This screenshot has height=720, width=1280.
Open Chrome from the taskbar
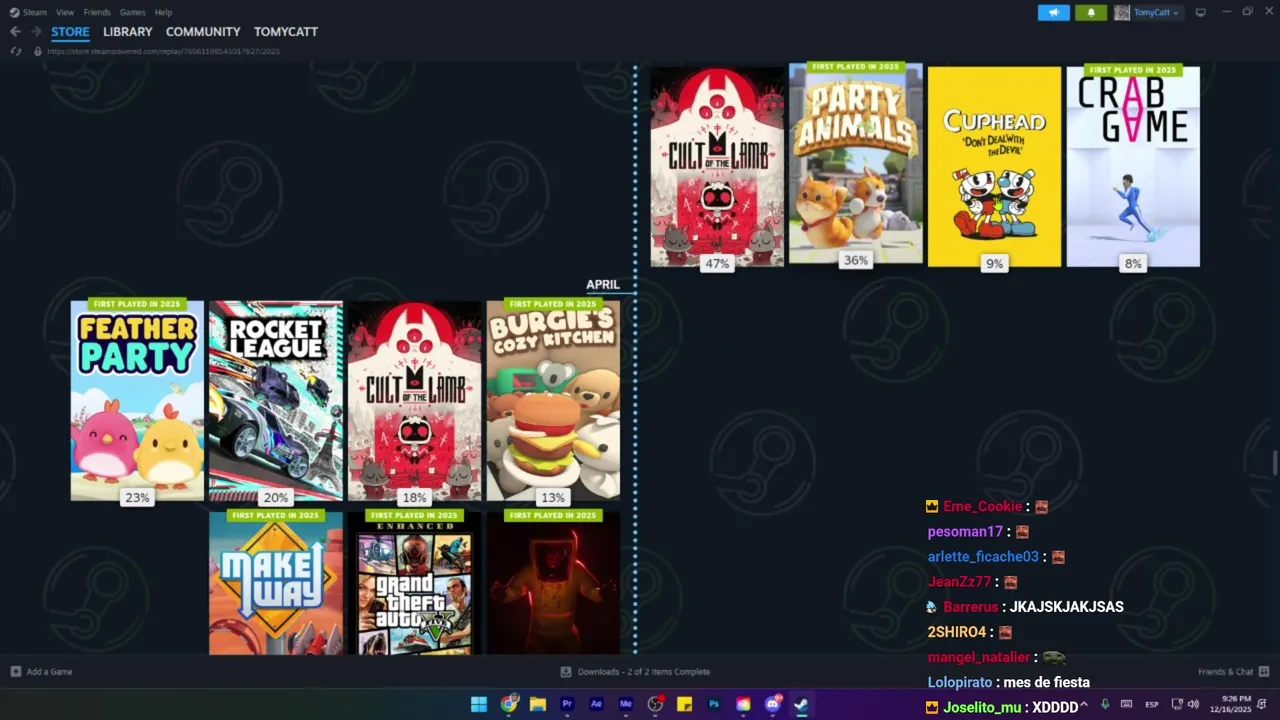[x=509, y=704]
